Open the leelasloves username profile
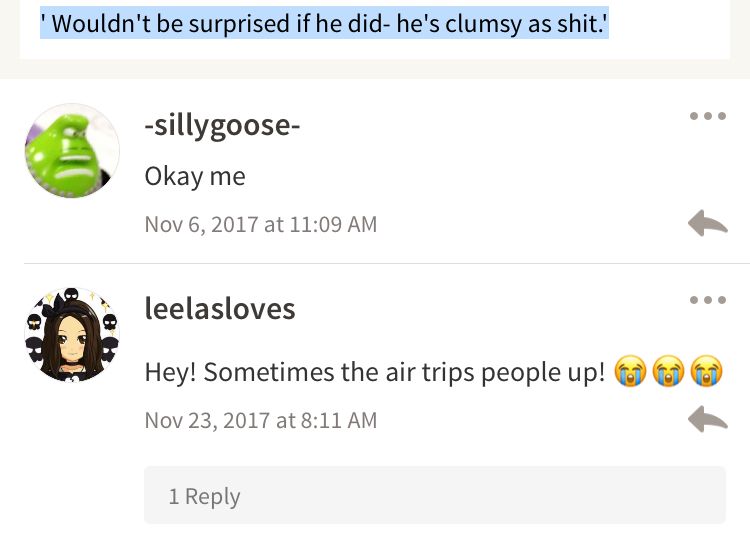 pos(220,309)
